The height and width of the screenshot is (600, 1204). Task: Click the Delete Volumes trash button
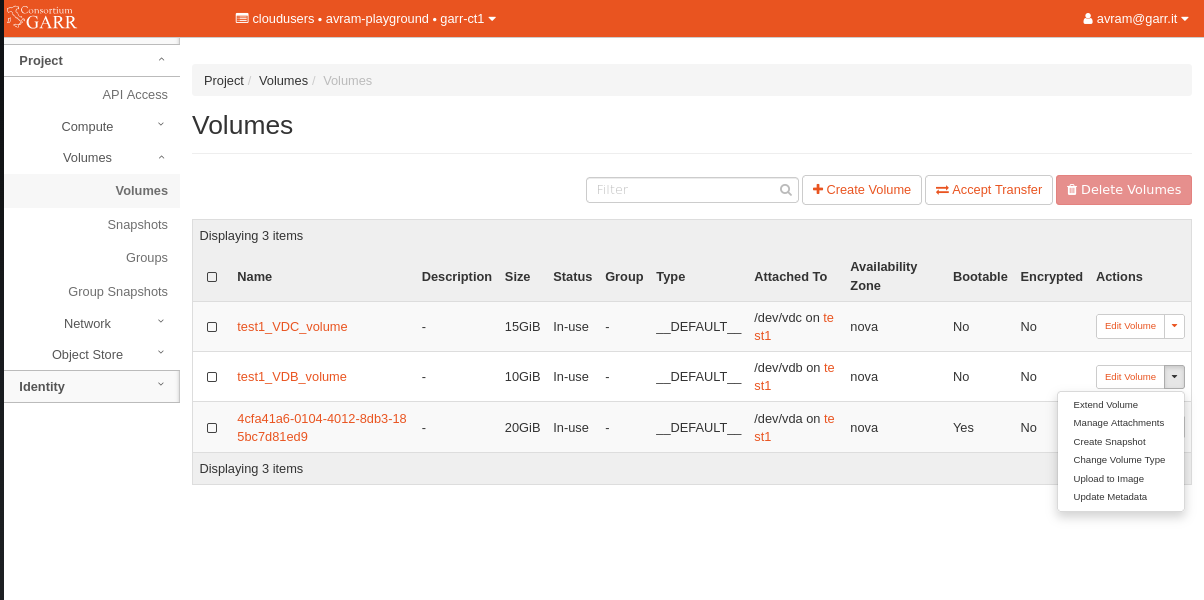pos(1124,190)
